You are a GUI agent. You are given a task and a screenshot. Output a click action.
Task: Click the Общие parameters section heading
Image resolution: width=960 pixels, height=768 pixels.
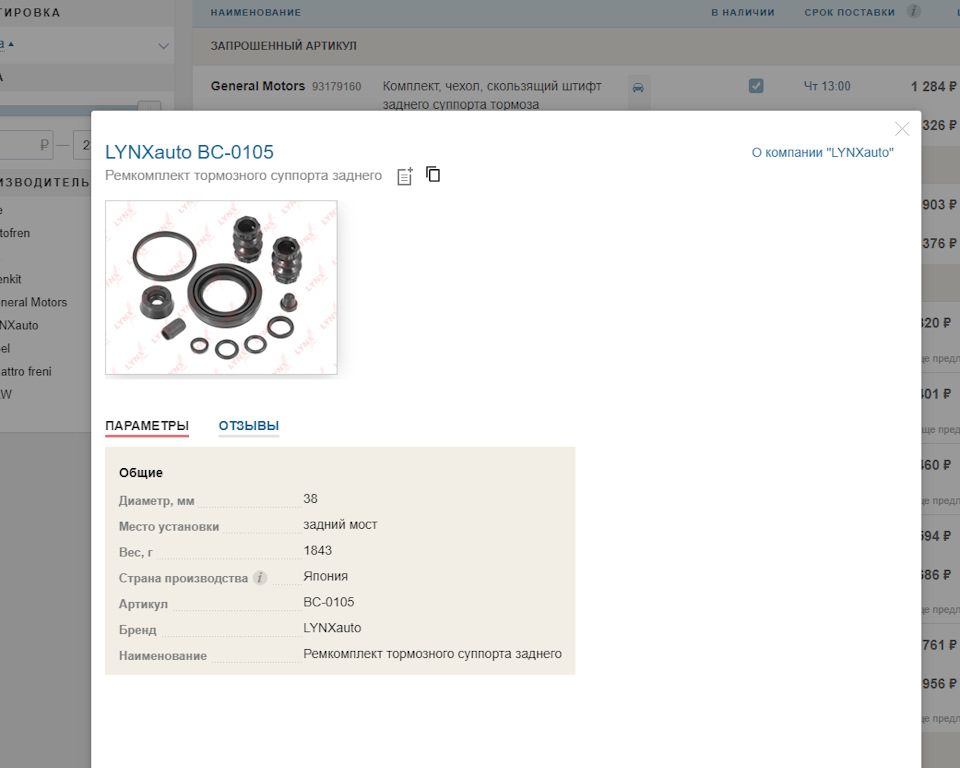pos(141,473)
